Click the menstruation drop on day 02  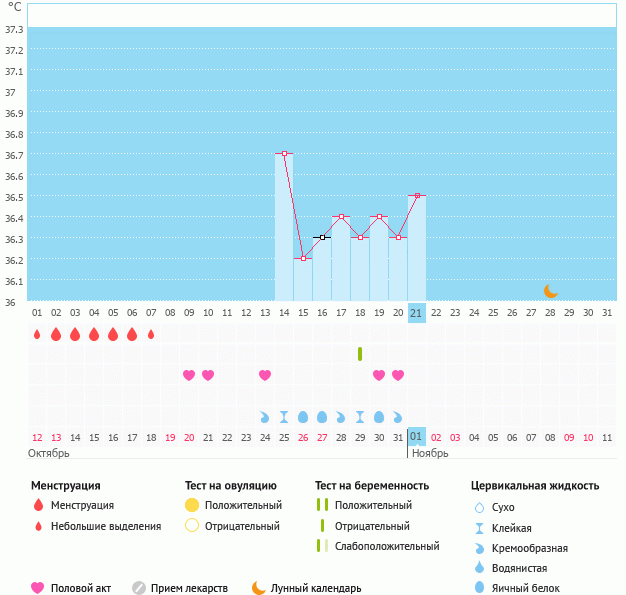click(56, 334)
